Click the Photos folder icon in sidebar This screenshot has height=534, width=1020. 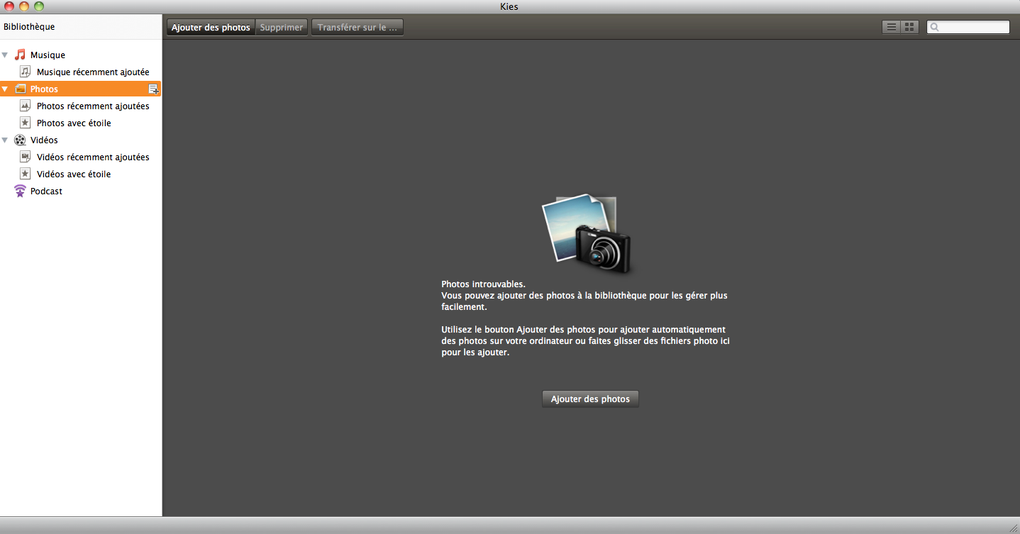(x=20, y=88)
